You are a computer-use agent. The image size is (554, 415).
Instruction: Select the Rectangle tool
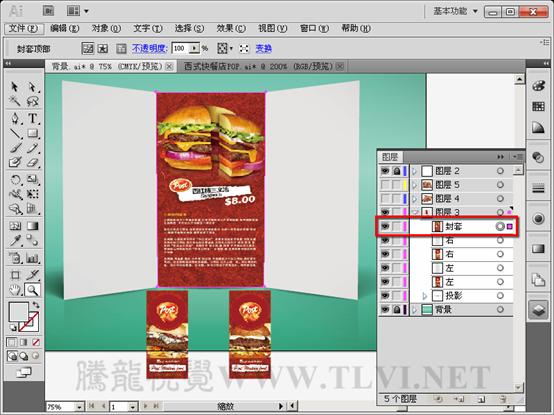(x=33, y=133)
